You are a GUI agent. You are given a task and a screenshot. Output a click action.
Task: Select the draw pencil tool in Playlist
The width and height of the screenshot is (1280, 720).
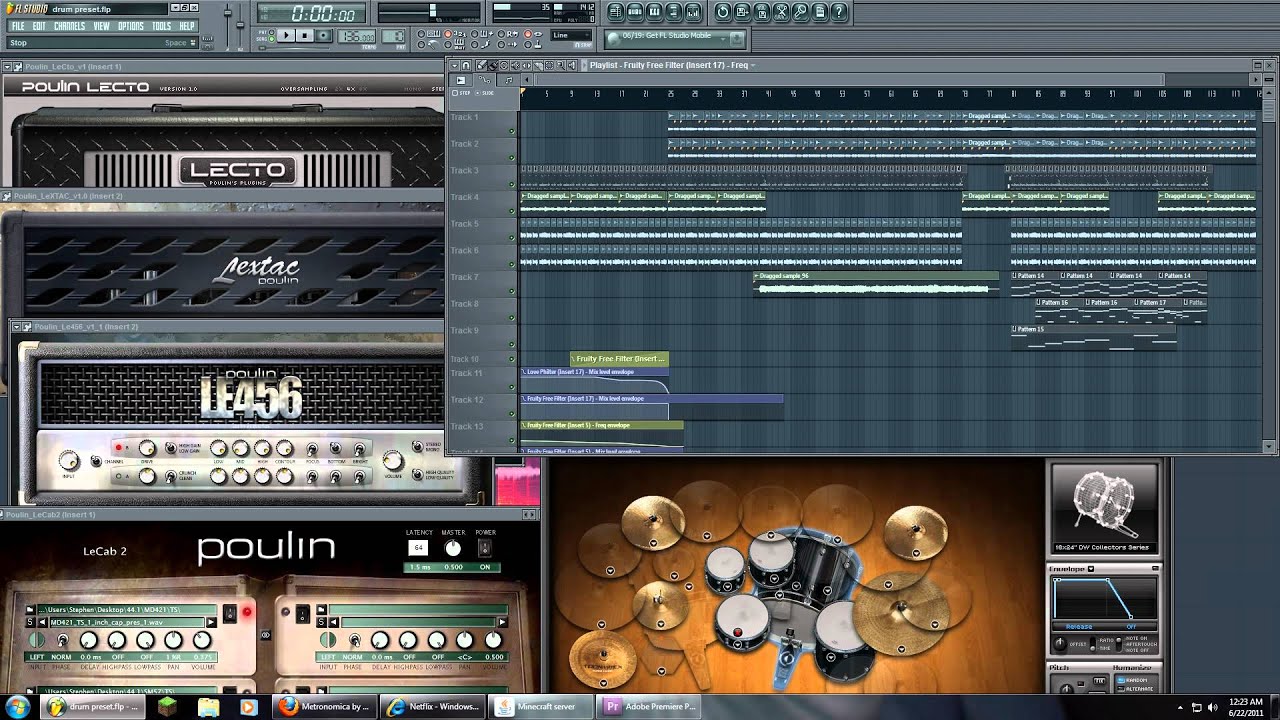click(482, 65)
